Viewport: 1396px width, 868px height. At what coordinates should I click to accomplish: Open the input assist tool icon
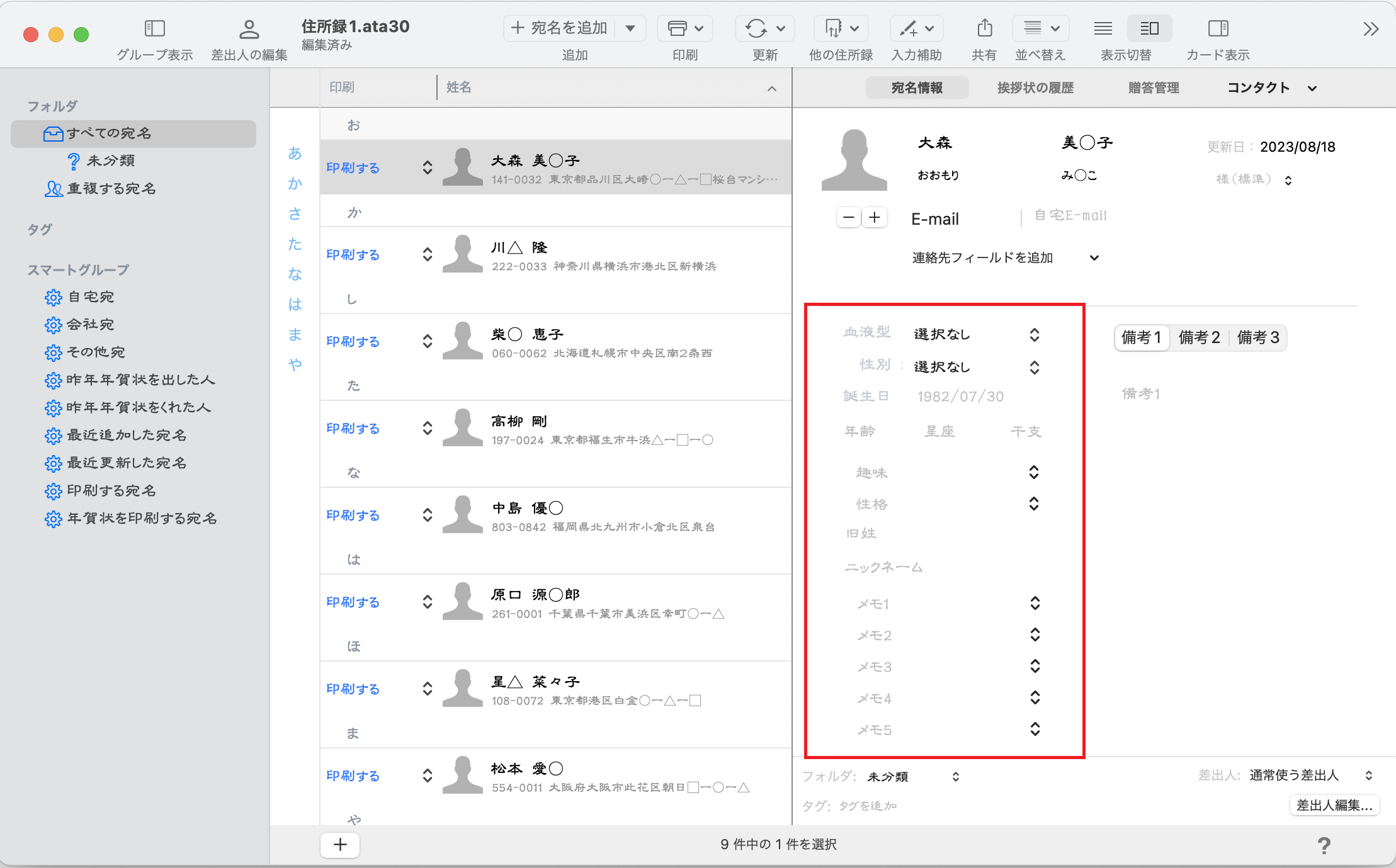point(908,28)
